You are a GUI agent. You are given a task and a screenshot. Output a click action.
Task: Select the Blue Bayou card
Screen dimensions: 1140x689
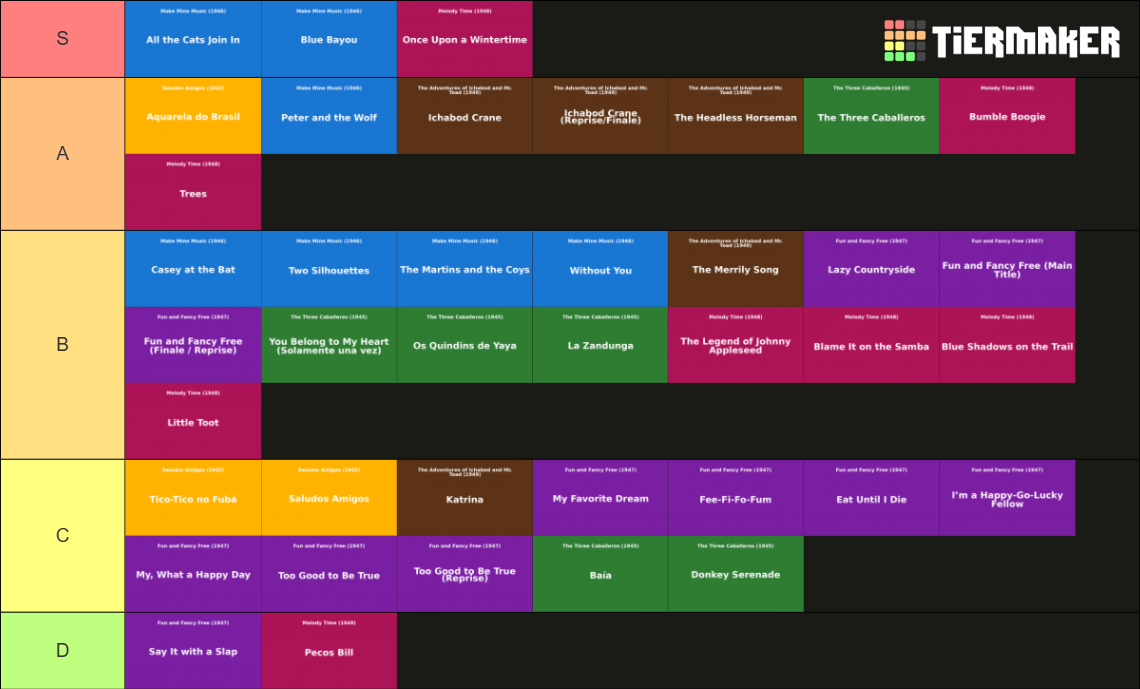329,39
